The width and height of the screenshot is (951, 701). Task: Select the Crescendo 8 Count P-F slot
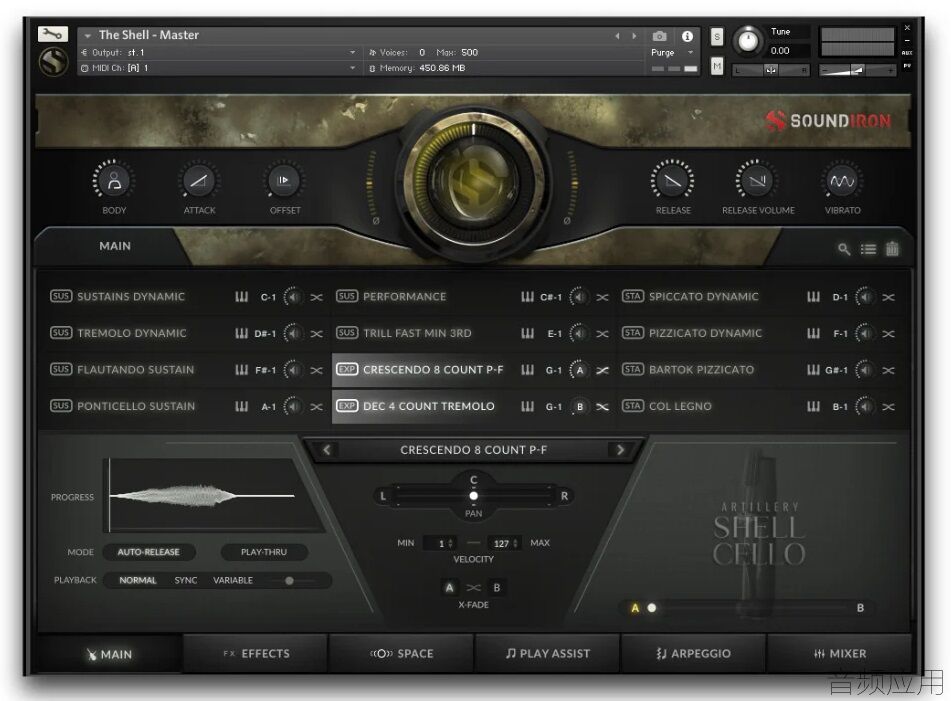coord(433,370)
